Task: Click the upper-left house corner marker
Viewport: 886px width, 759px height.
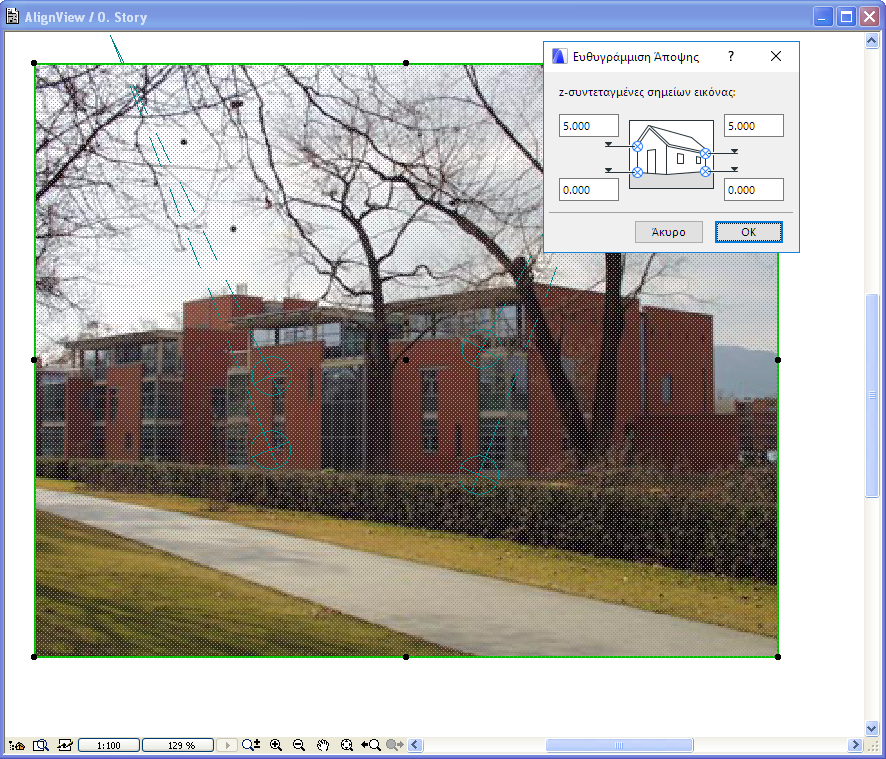Action: 637,147
